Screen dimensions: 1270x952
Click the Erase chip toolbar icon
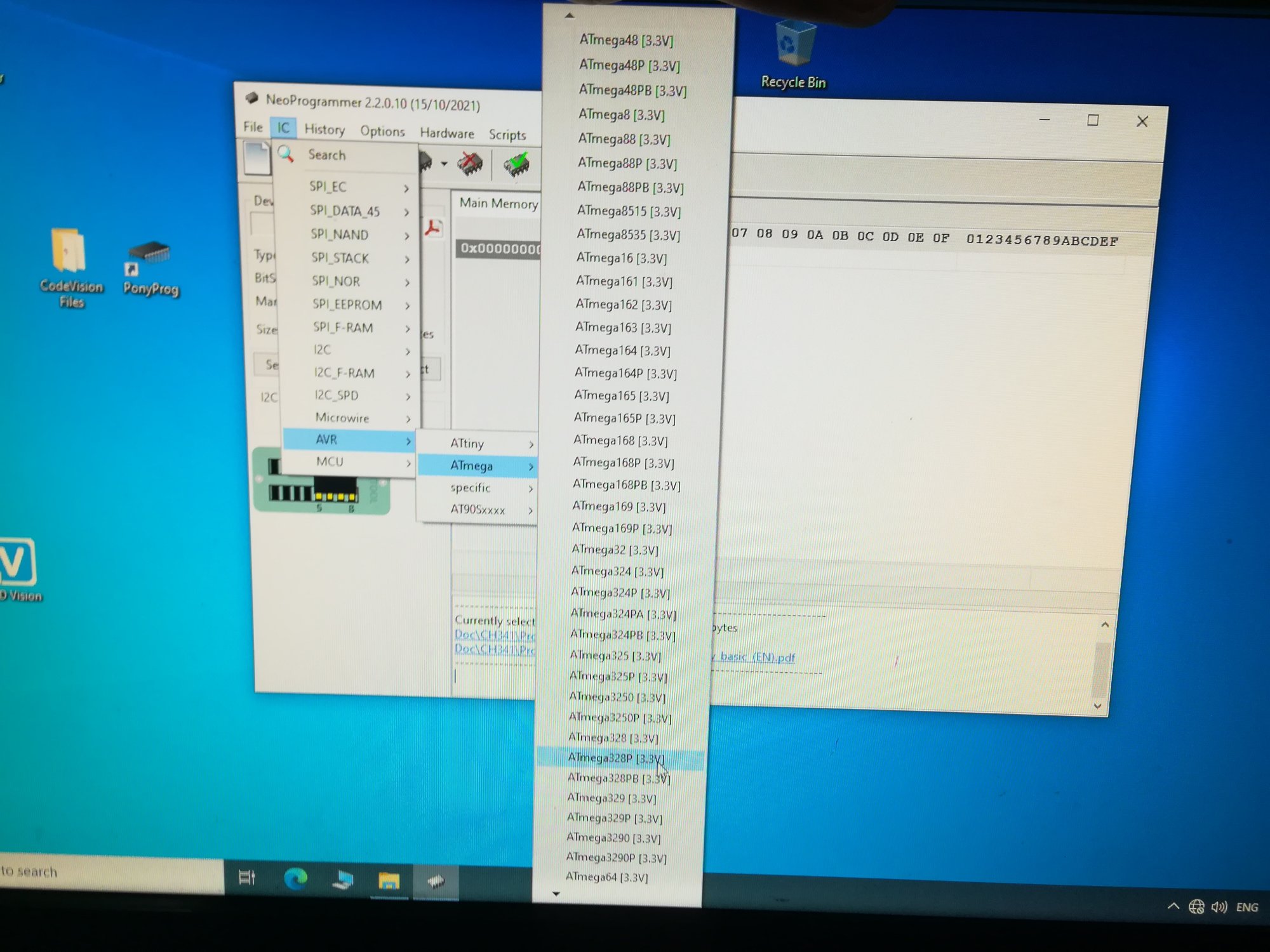pyautogui.click(x=471, y=164)
